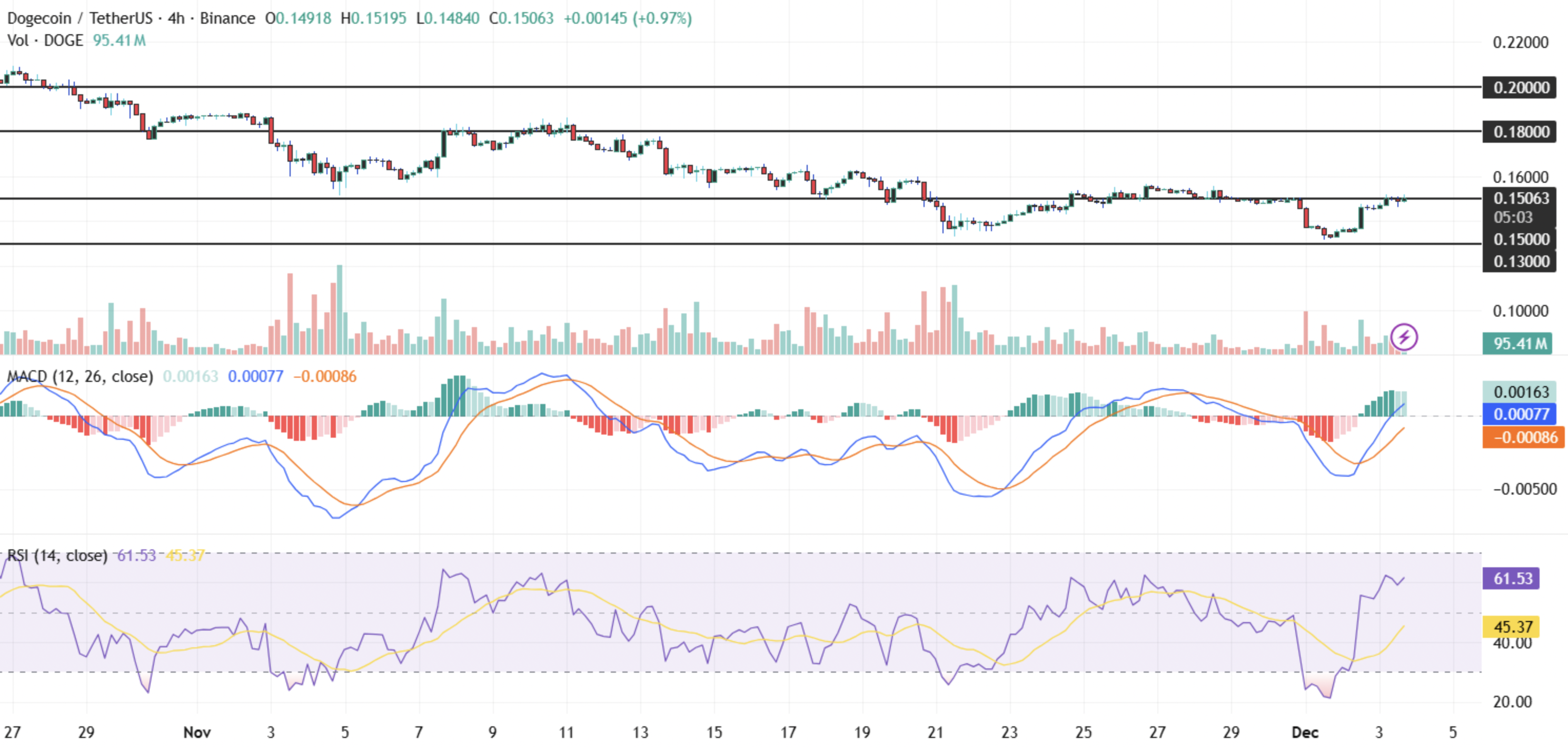Click the current price label 0.15063
The height and width of the screenshot is (749, 1568).
click(1520, 199)
